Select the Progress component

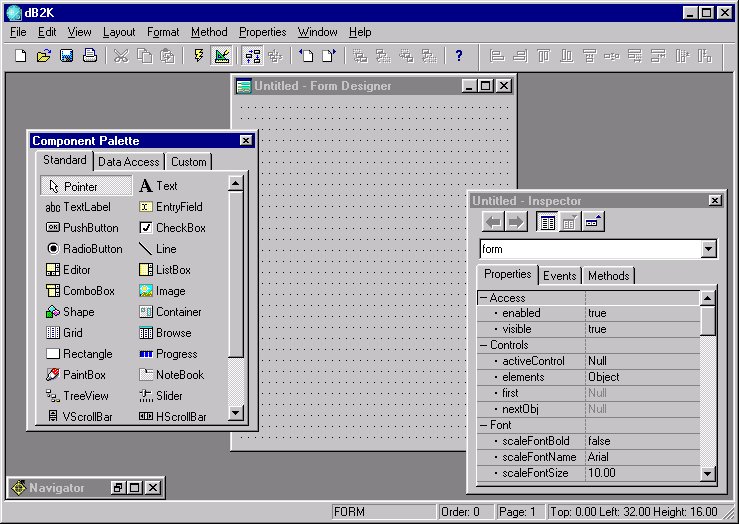coord(168,354)
